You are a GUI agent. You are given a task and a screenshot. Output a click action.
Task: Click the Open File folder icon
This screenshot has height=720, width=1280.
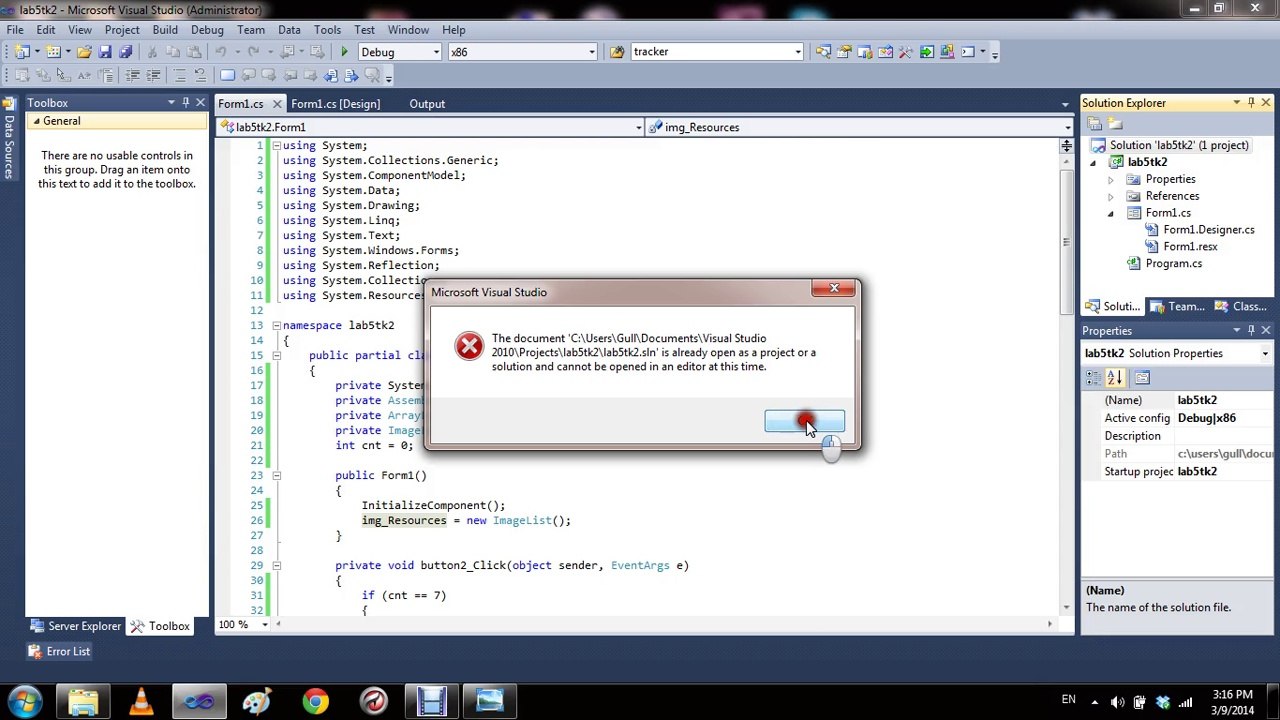(84, 52)
